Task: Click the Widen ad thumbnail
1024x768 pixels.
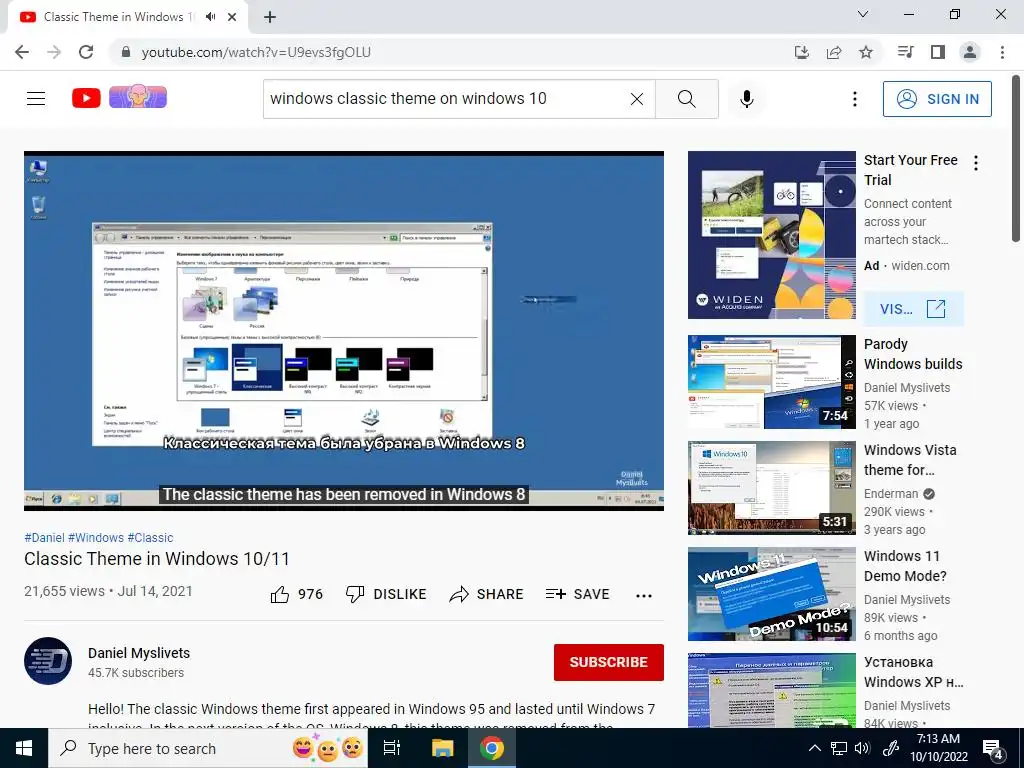Action: click(x=771, y=235)
